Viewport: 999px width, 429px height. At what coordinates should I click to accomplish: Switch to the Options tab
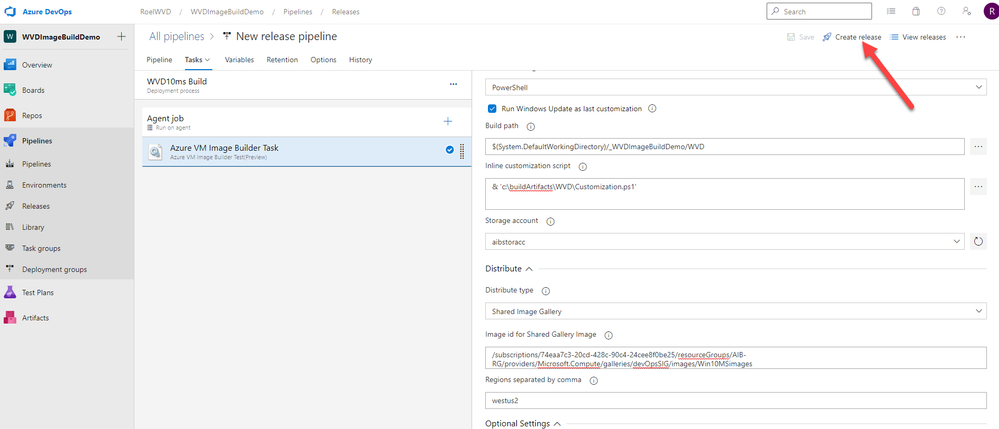point(323,60)
